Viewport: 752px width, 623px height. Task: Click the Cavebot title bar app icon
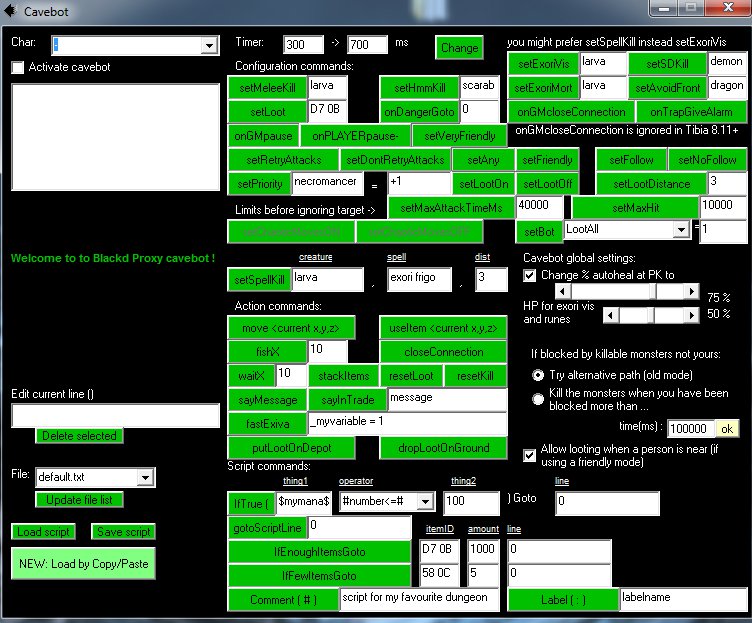click(x=10, y=11)
